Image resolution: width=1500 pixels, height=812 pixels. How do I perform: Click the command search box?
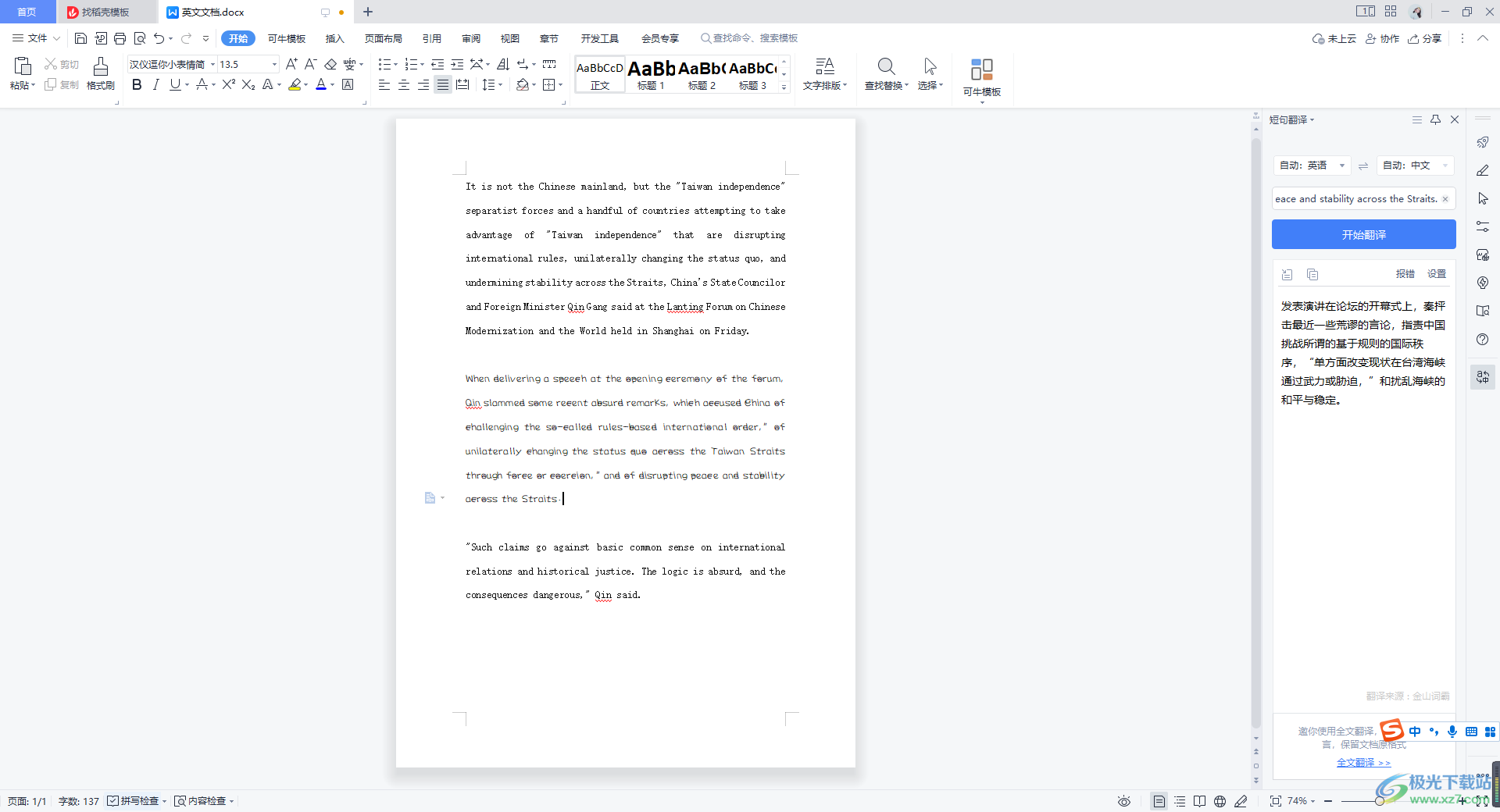(x=749, y=38)
